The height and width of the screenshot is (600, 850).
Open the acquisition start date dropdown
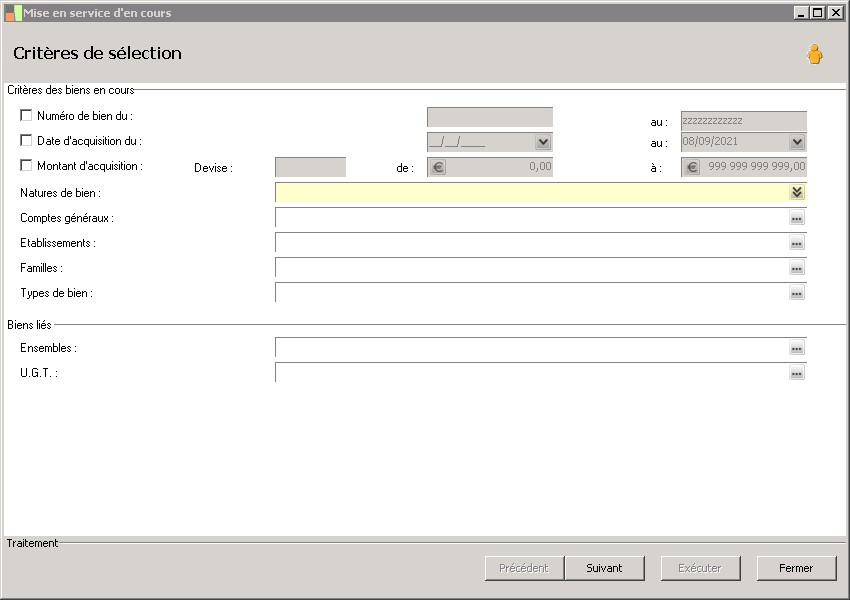[x=543, y=142]
